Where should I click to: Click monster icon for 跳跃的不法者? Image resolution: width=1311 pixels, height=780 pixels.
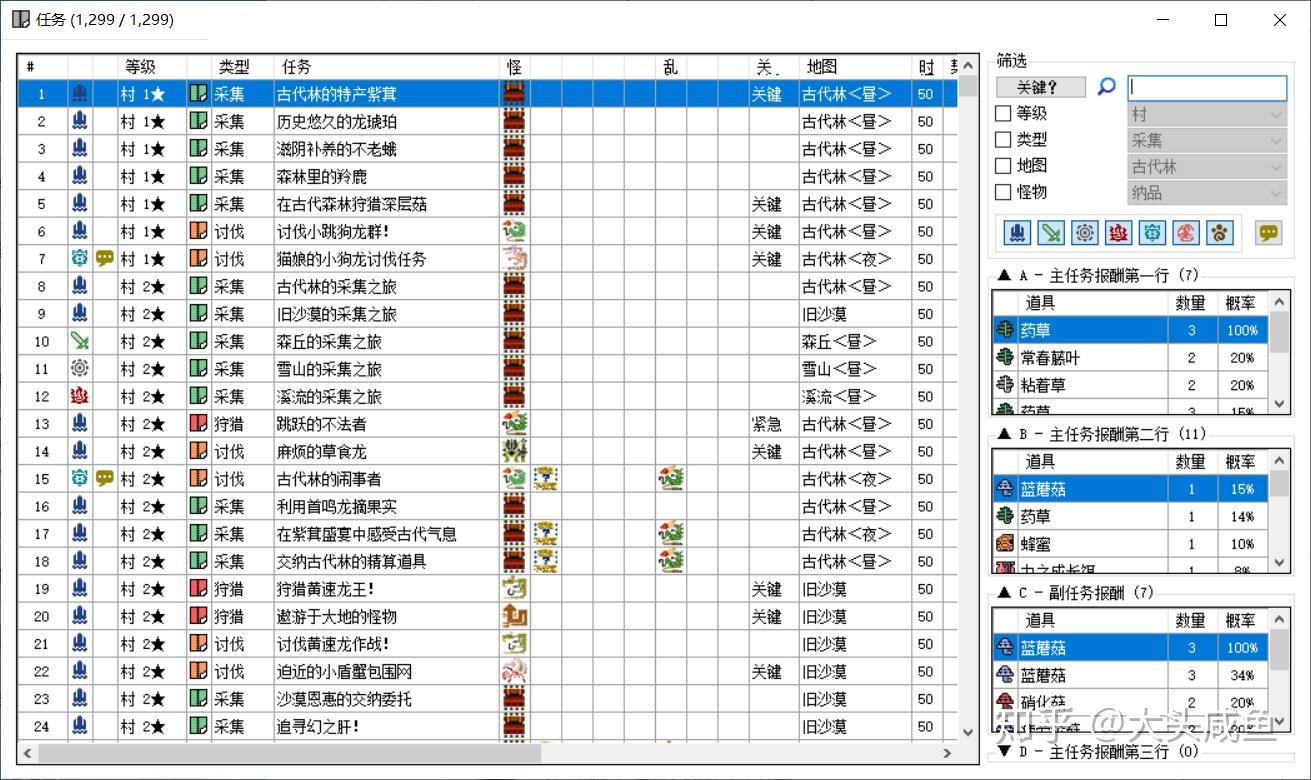(x=514, y=424)
